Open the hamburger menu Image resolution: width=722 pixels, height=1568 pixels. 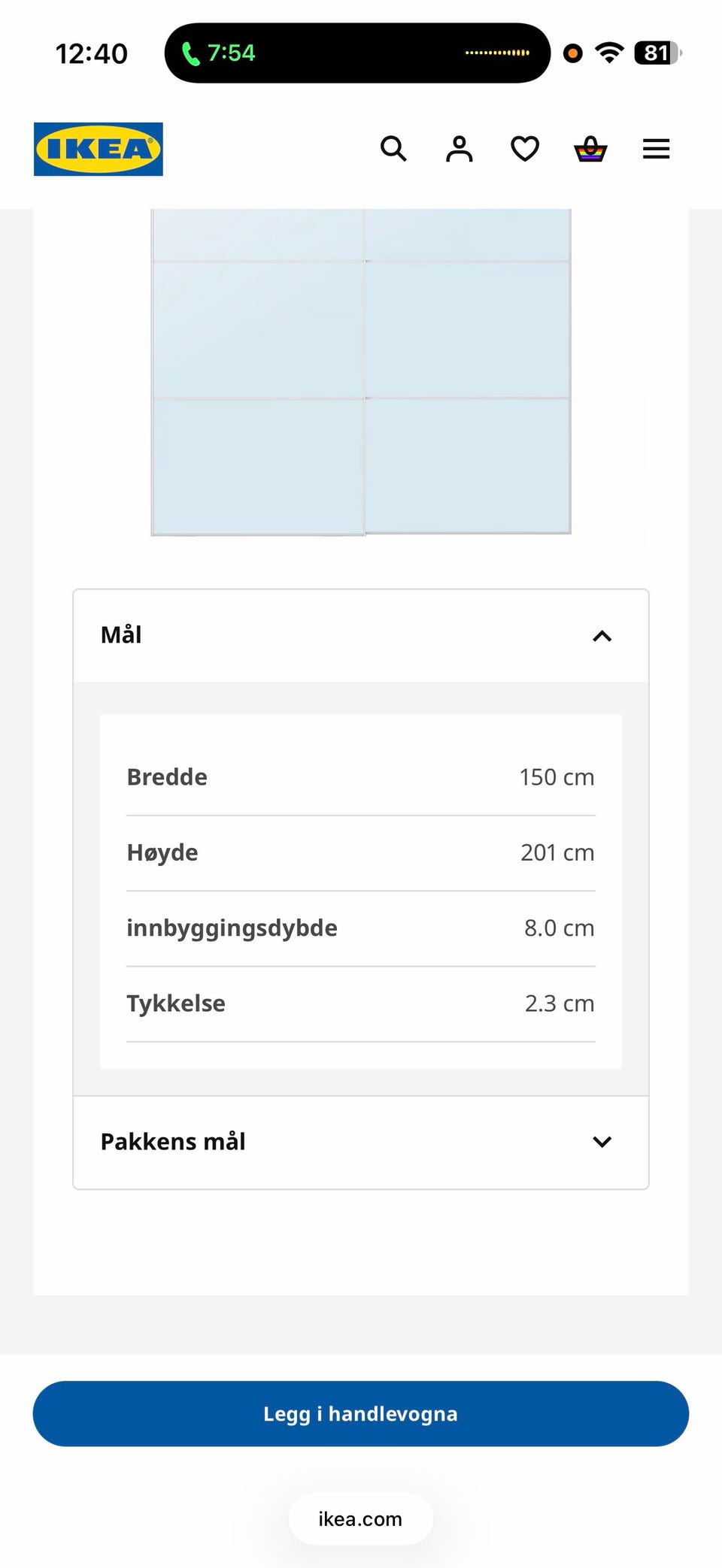point(656,149)
